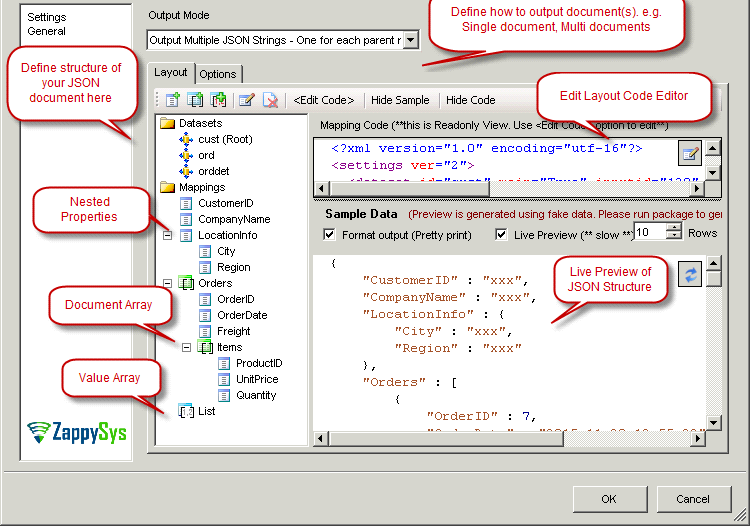Click <Edit Code> toolbar item
Screen dimensions: 750x526
click(324, 100)
